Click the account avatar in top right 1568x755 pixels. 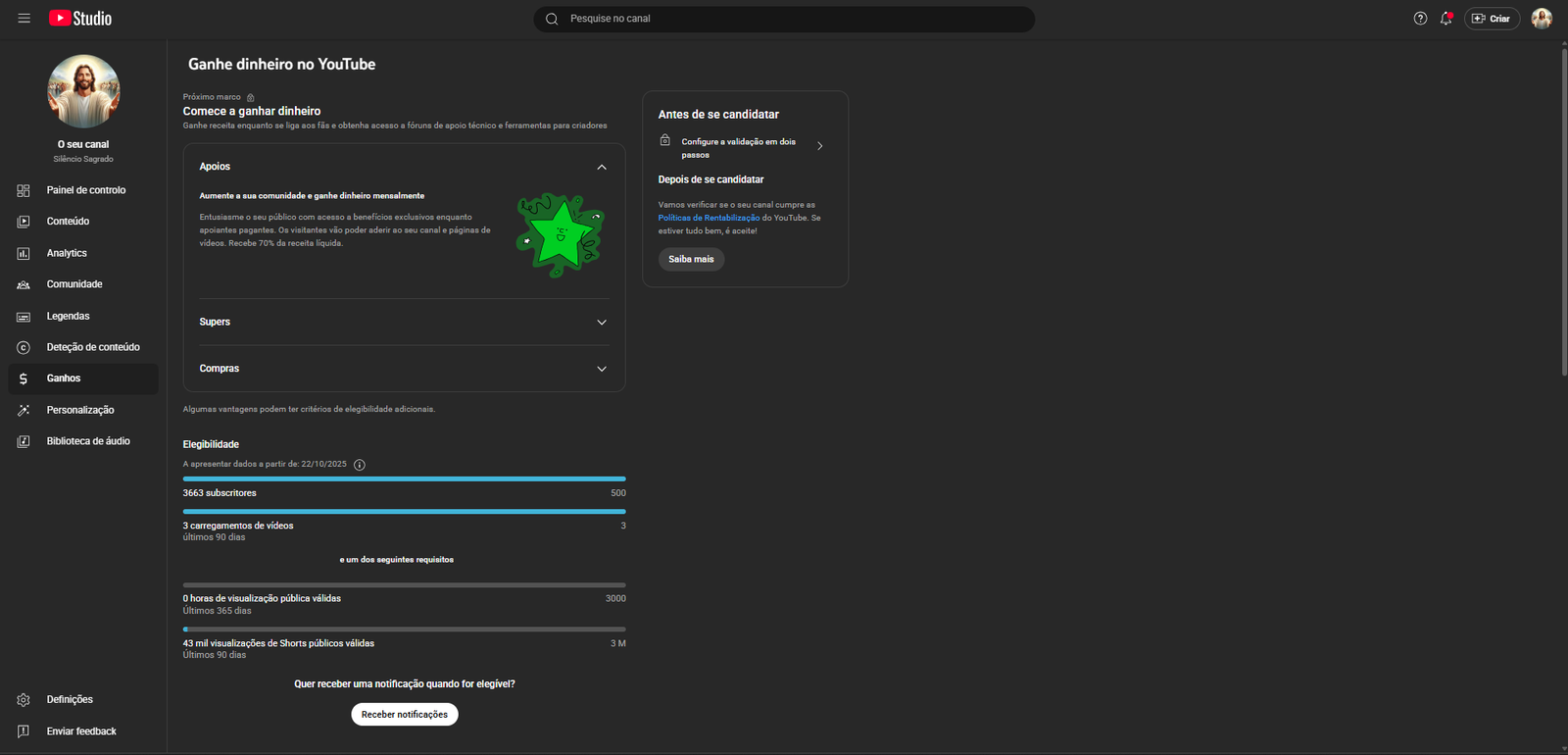tap(1542, 19)
